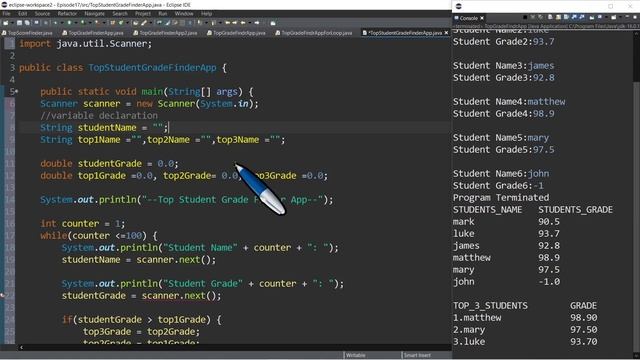Click the Save toolbar icon
Screen dimensions: 640x360
tap(19, 23)
